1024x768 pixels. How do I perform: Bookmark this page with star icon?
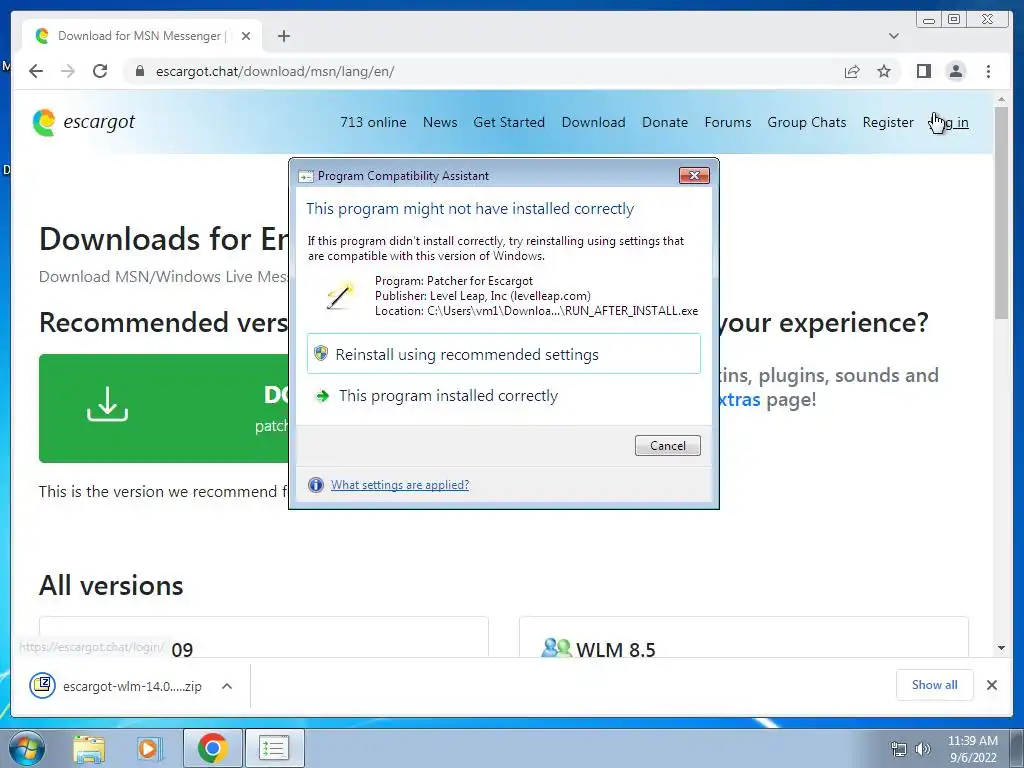(884, 71)
